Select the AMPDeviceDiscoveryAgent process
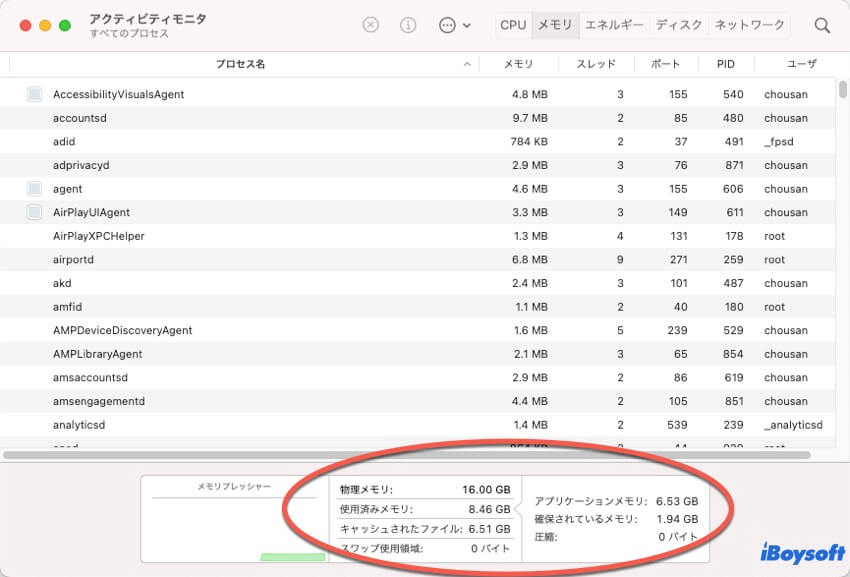The width and height of the screenshot is (850, 577). (417, 330)
